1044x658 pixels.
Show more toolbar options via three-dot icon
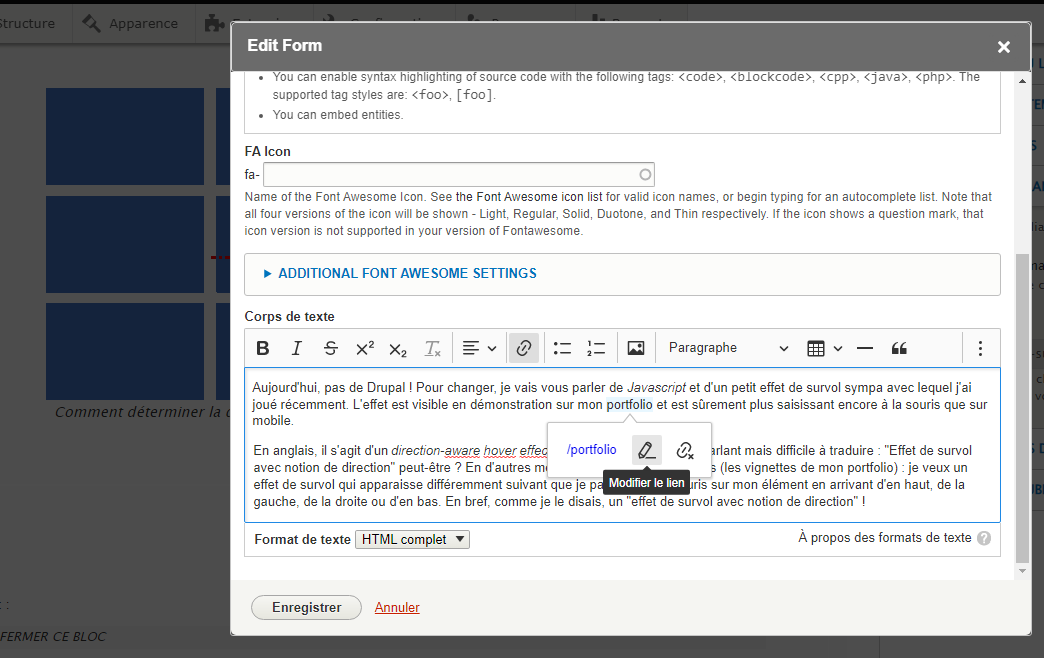(981, 347)
